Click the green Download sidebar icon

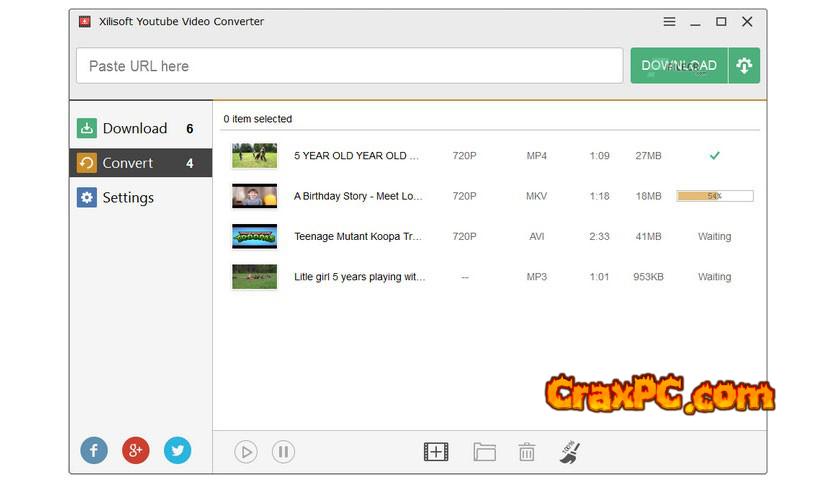[x=86, y=128]
